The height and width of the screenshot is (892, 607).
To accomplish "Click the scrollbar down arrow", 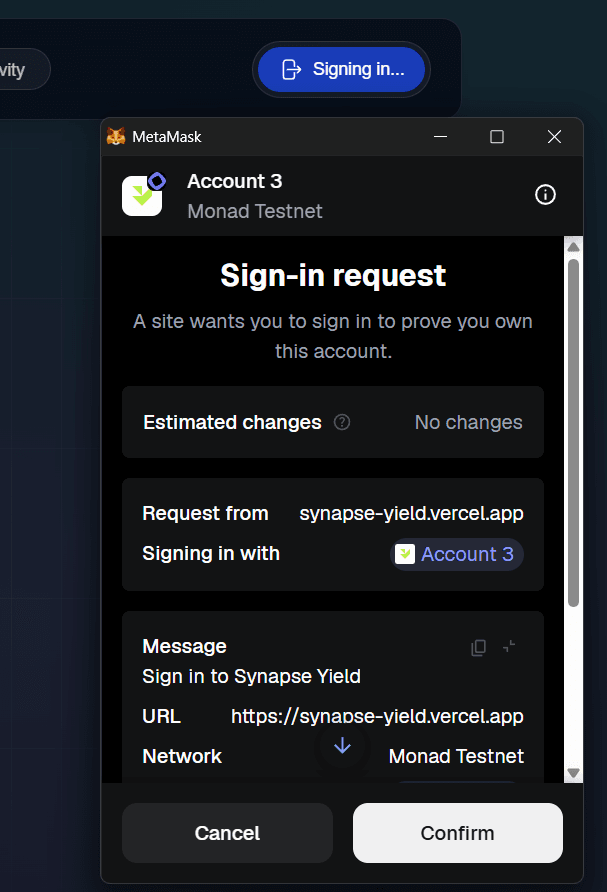I will click(x=573, y=773).
